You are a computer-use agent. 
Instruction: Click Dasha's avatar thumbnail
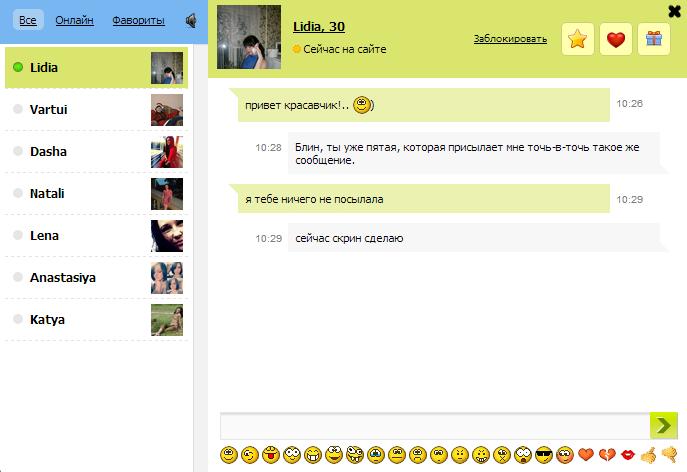(x=167, y=152)
